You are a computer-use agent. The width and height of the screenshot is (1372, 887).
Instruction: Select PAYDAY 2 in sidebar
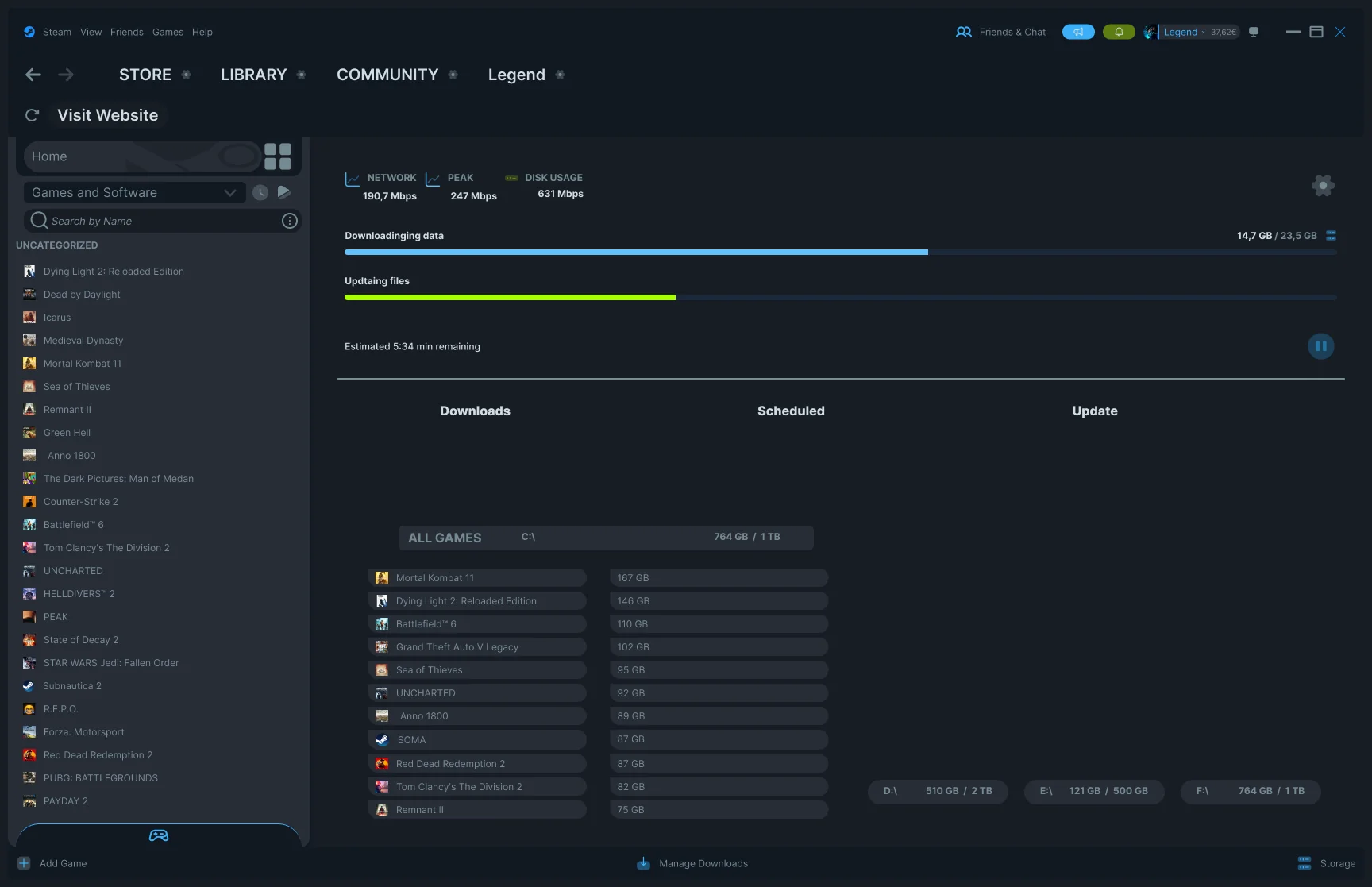click(66, 801)
